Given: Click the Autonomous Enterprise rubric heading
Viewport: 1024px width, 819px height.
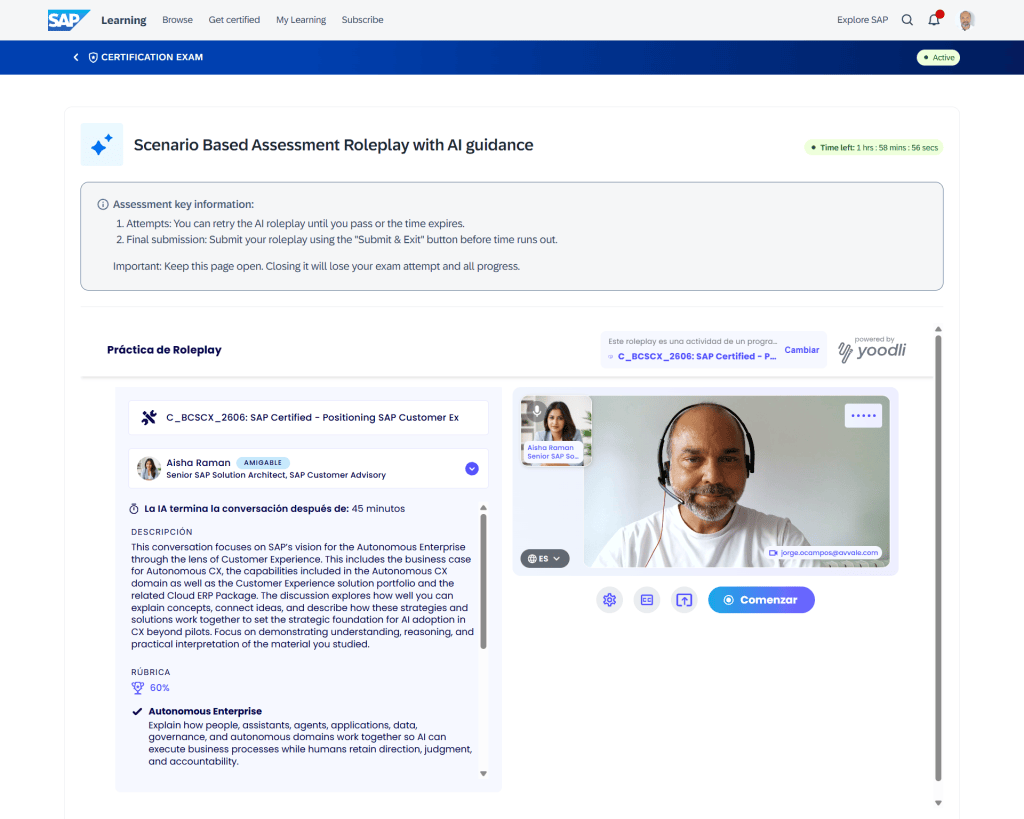Looking at the screenshot, I should pos(205,711).
